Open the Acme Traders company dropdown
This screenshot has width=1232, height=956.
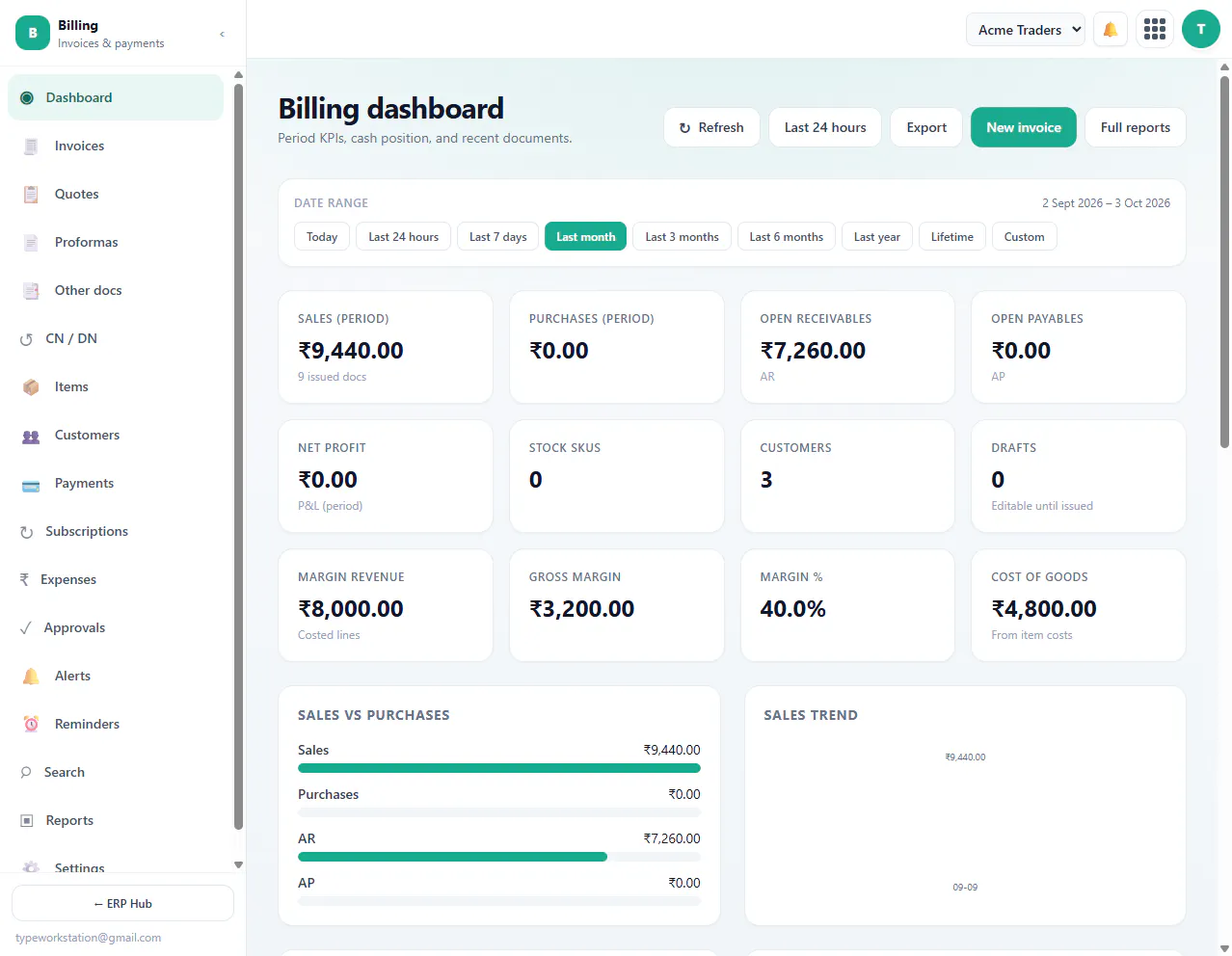click(x=1026, y=30)
